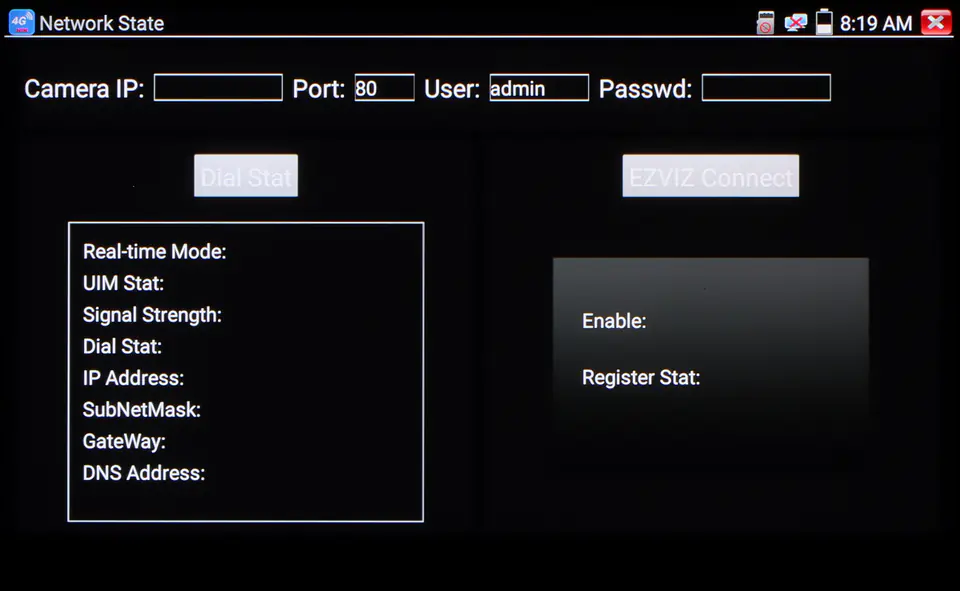Screen dimensions: 960x591
Task: Click the 8:19 AM clock display
Action: [x=875, y=23]
